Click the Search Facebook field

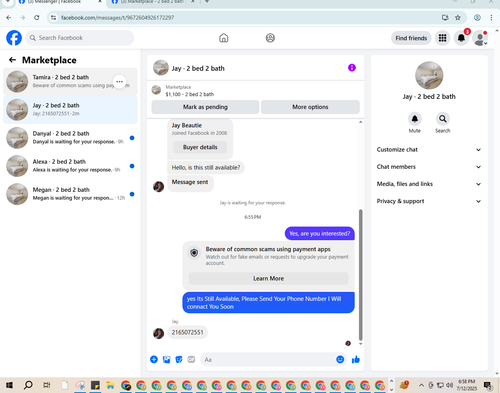coord(80,38)
